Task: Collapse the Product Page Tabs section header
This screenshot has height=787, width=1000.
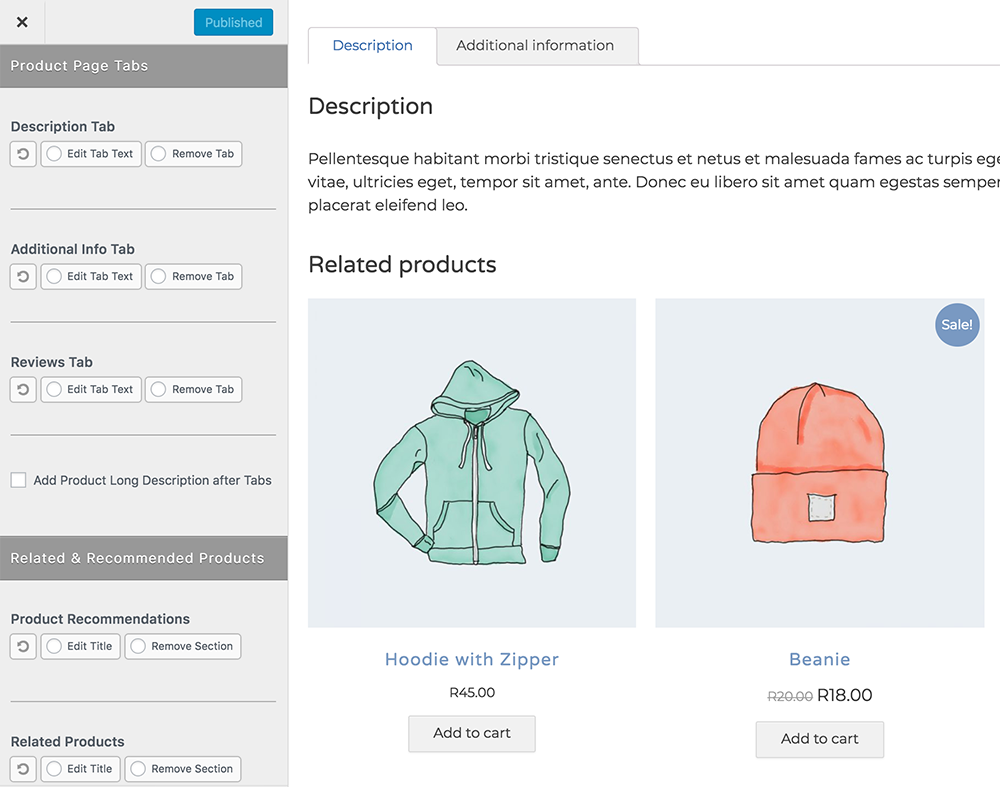Action: tap(144, 66)
